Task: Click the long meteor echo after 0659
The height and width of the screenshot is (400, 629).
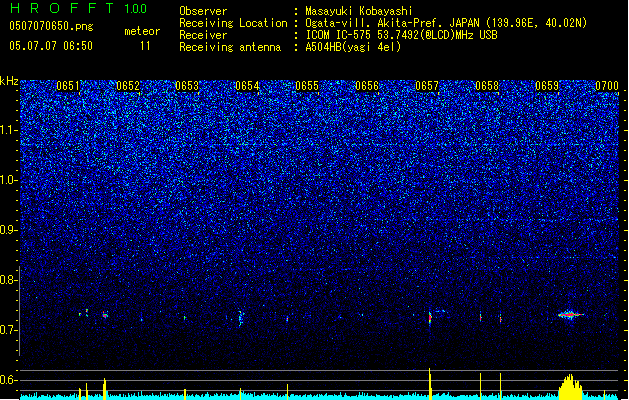Action: click(x=570, y=315)
